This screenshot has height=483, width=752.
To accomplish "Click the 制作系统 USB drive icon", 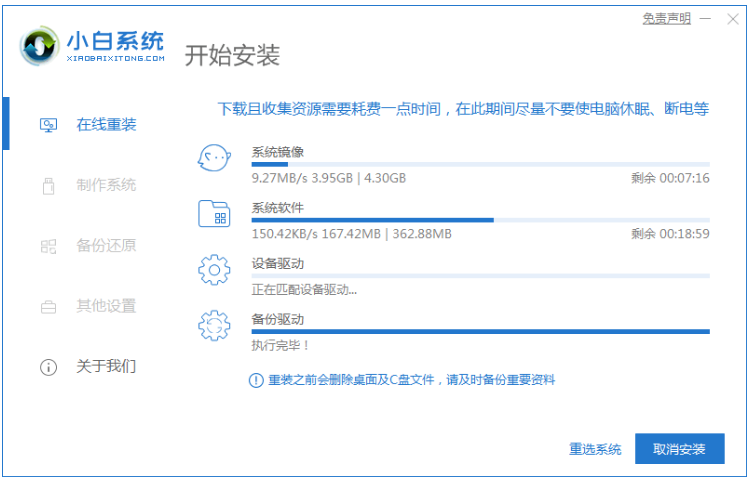I will [x=47, y=186].
